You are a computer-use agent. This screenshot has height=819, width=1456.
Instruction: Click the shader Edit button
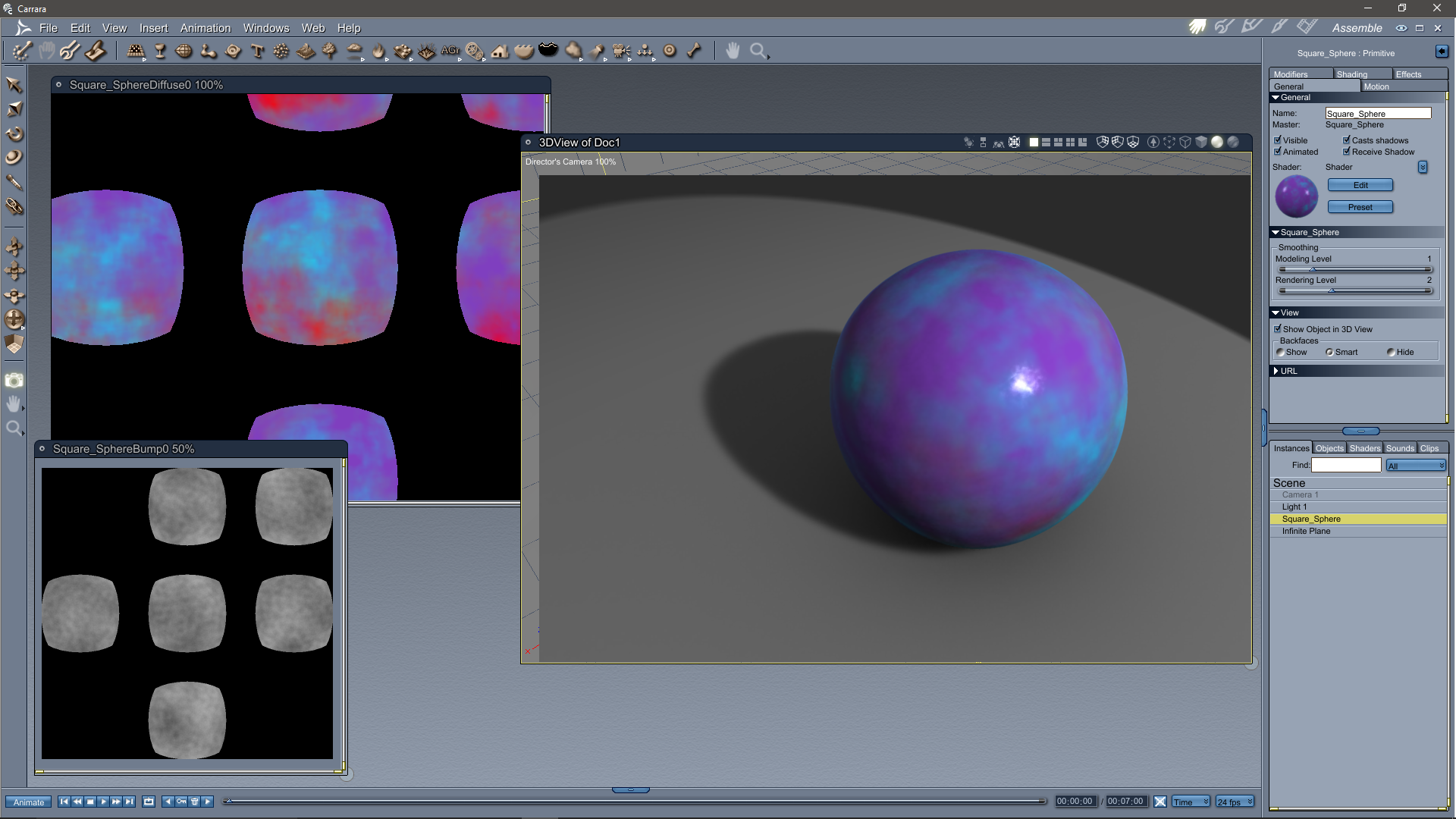tap(1360, 185)
